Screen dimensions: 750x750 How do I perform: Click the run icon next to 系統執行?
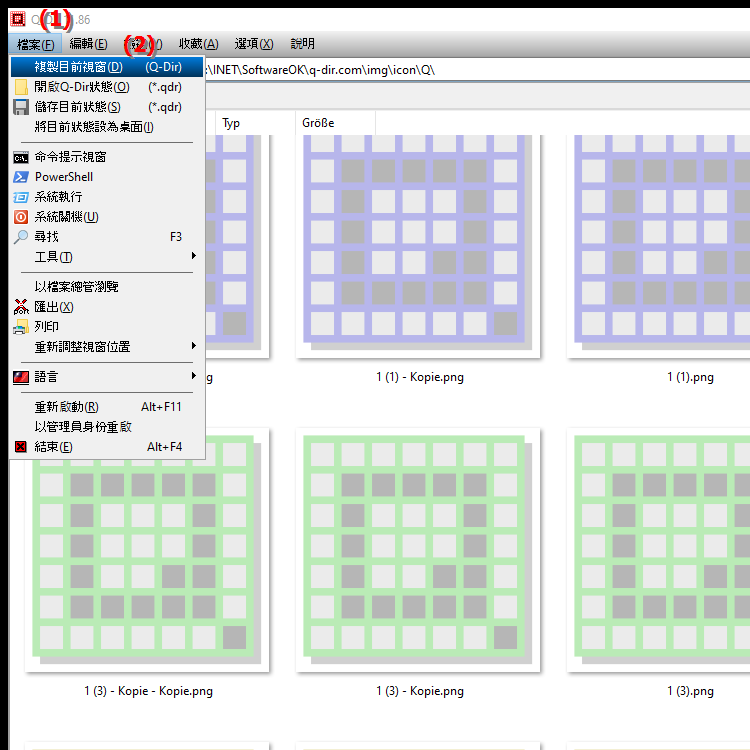21,197
